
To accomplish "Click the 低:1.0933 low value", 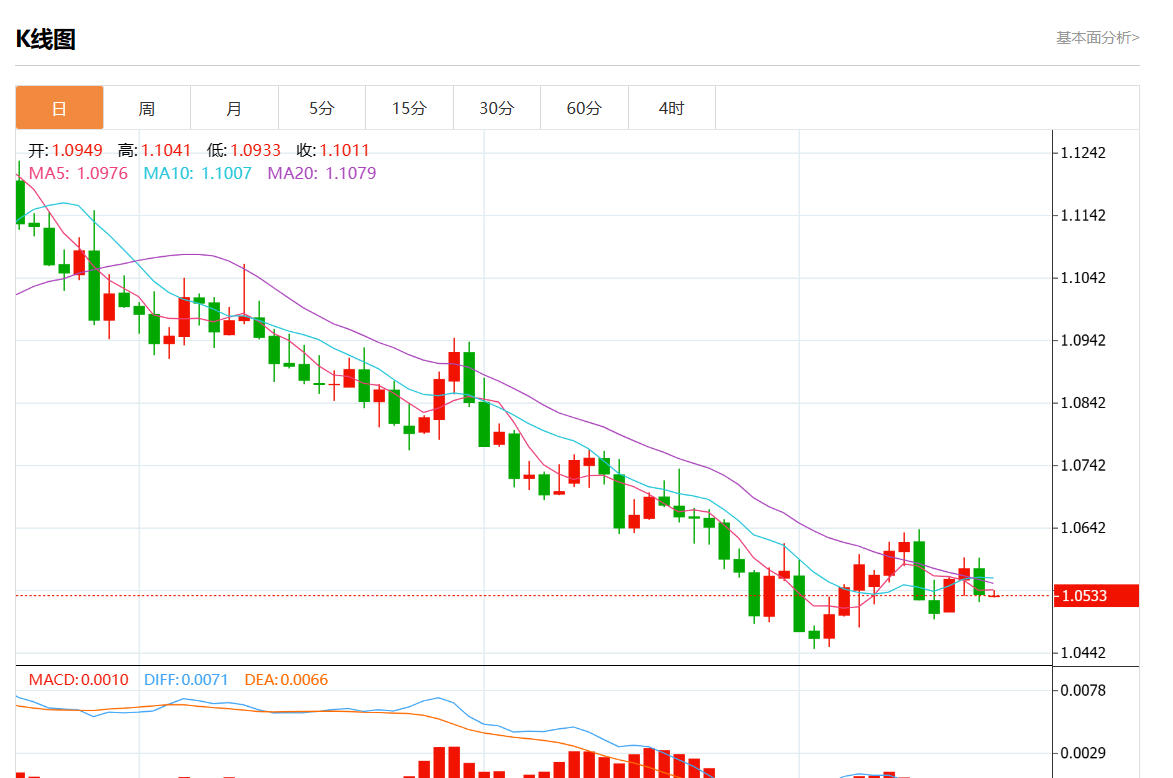I will pyautogui.click(x=244, y=150).
